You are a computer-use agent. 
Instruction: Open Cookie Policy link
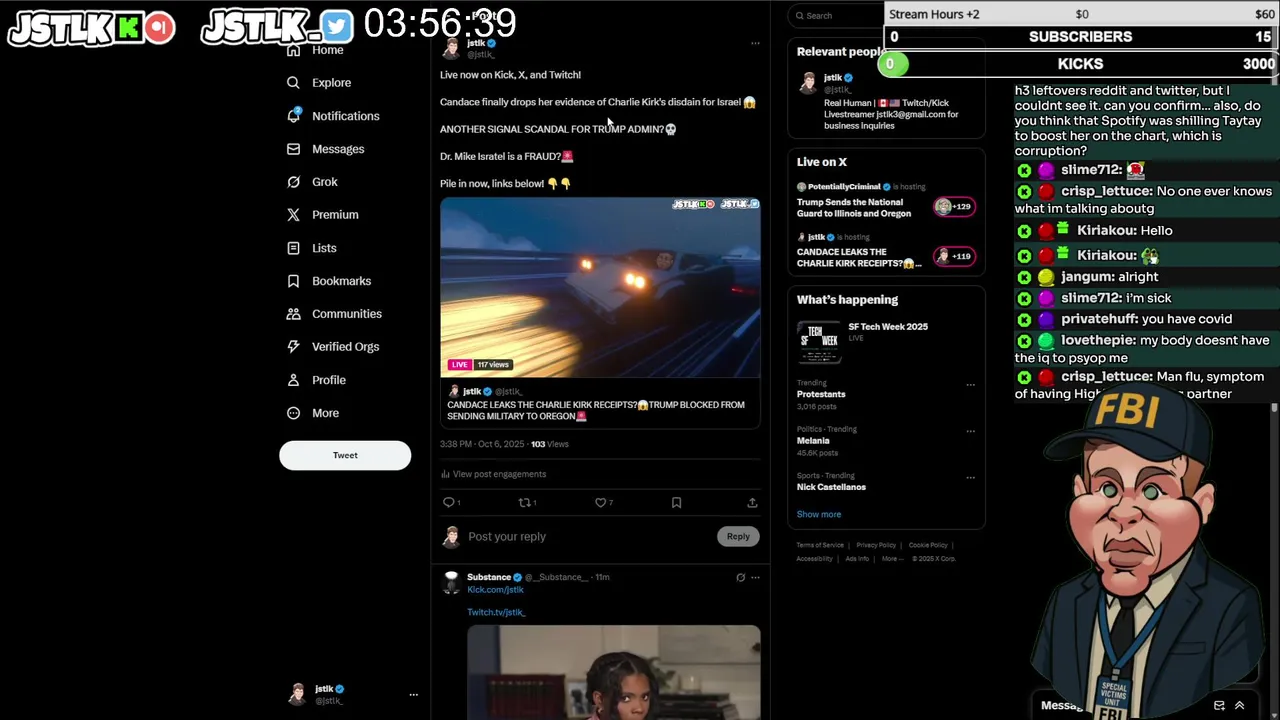coord(928,545)
